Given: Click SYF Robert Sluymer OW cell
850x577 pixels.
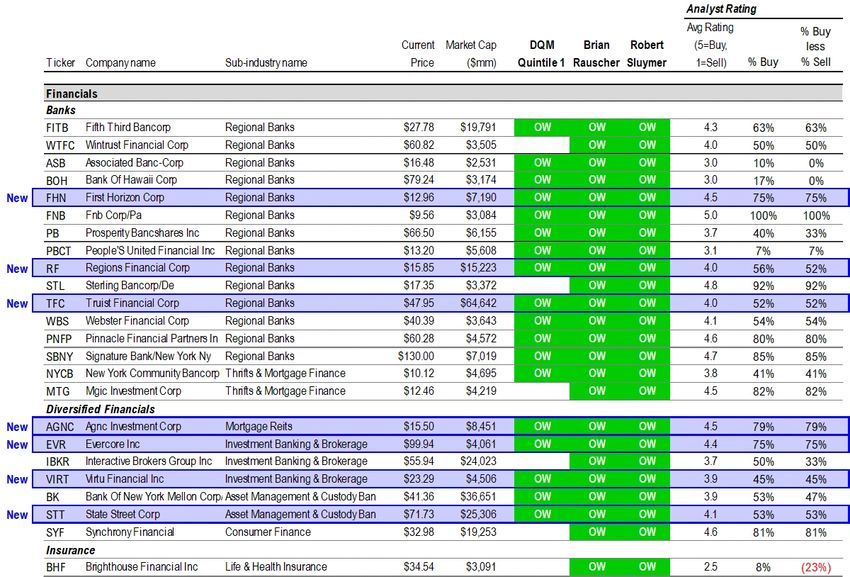Looking at the screenshot, I should tap(647, 532).
